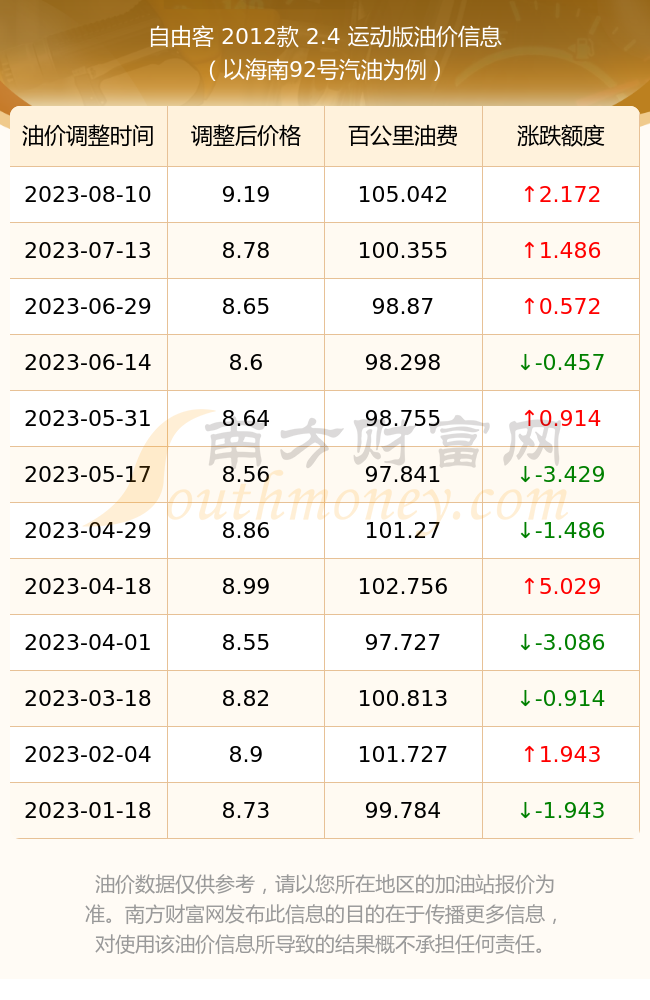The width and height of the screenshot is (650, 1000).
Task: Click the 2023-04-18 date cell
Action: [x=88, y=586]
